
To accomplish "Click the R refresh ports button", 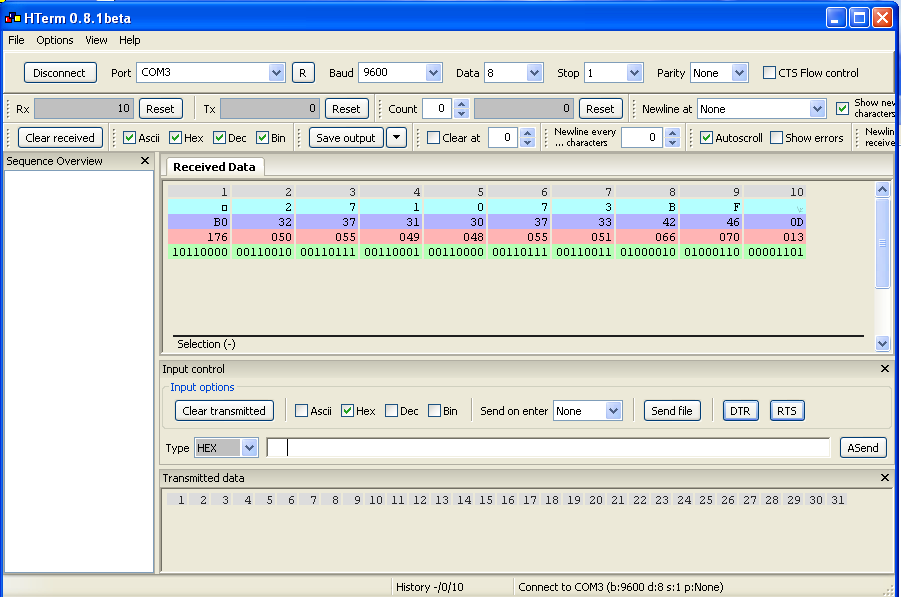I will [x=303, y=73].
